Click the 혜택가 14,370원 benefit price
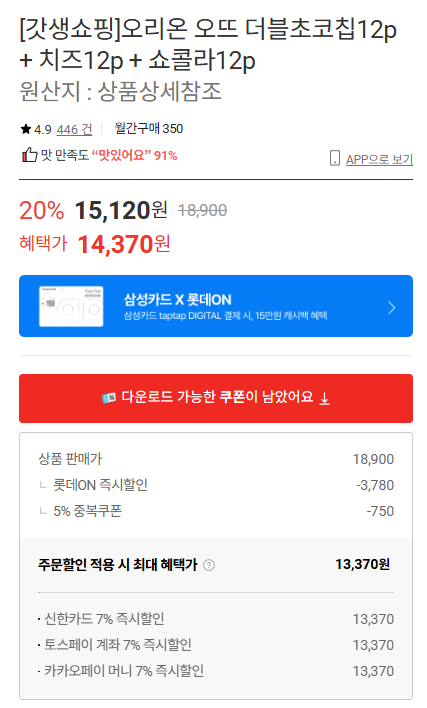 tap(95, 244)
